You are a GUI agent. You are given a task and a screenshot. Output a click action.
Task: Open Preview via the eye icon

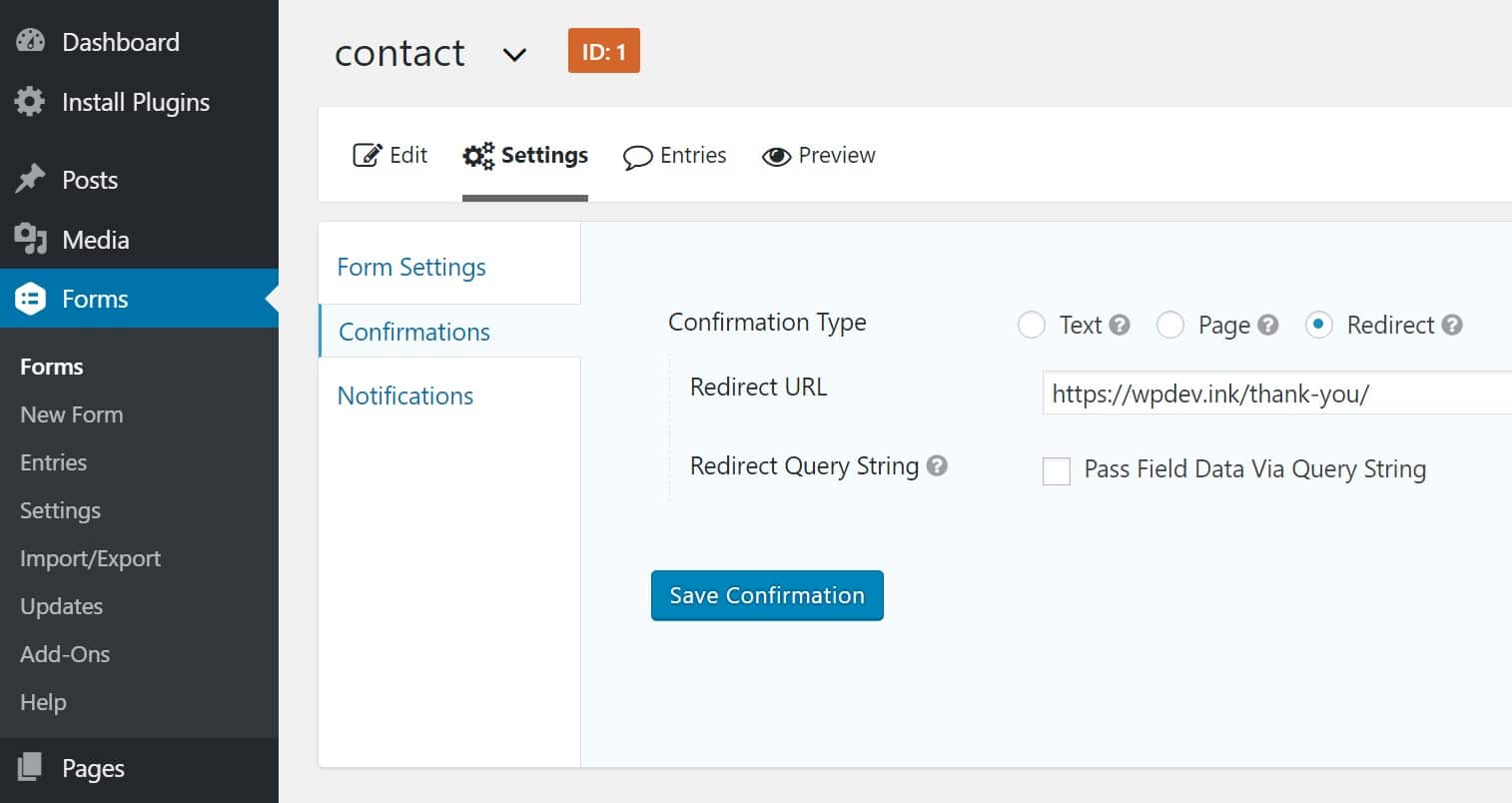[777, 156]
